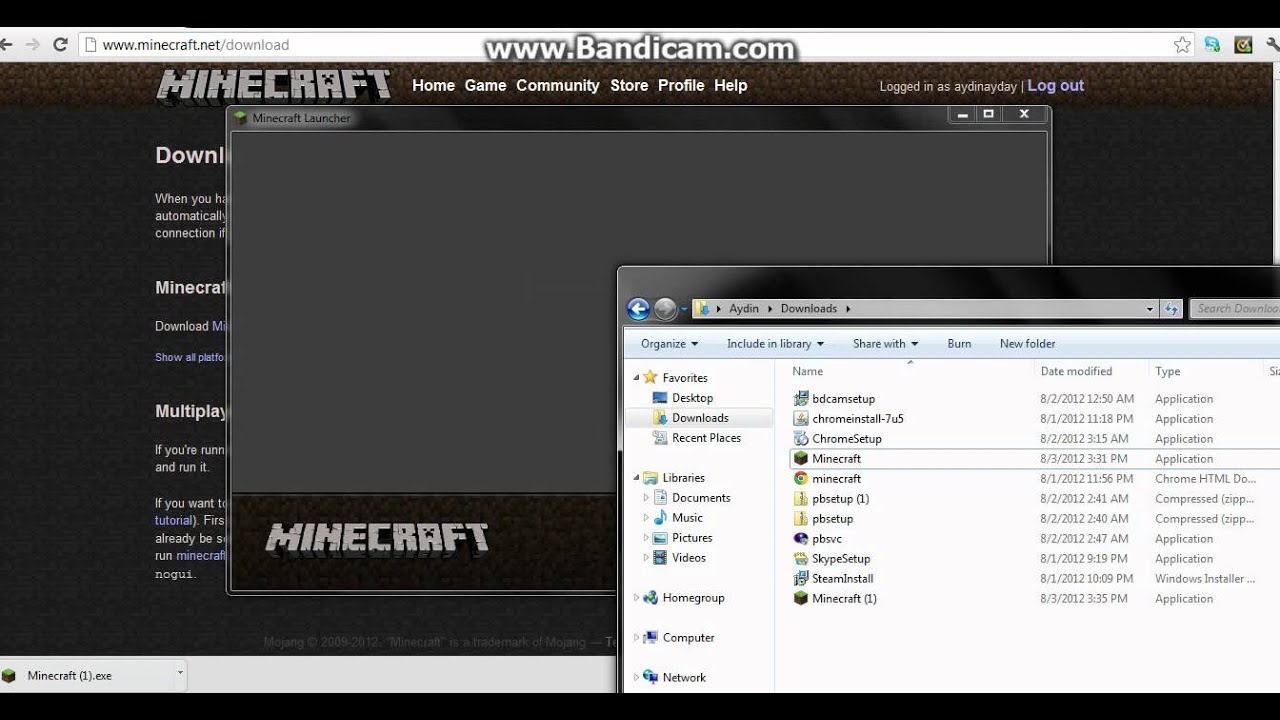Click the New folder button
This screenshot has height=720, width=1280.
pyautogui.click(x=1027, y=344)
